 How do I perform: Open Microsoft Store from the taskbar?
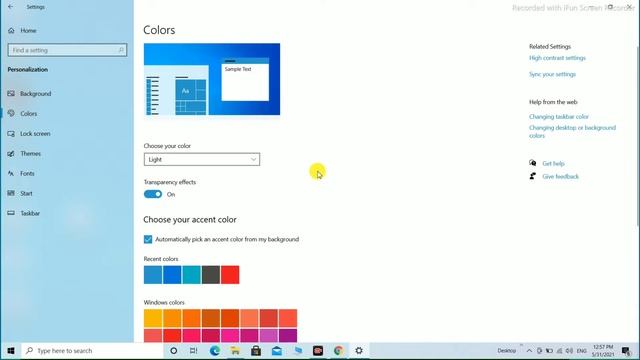tap(256, 351)
